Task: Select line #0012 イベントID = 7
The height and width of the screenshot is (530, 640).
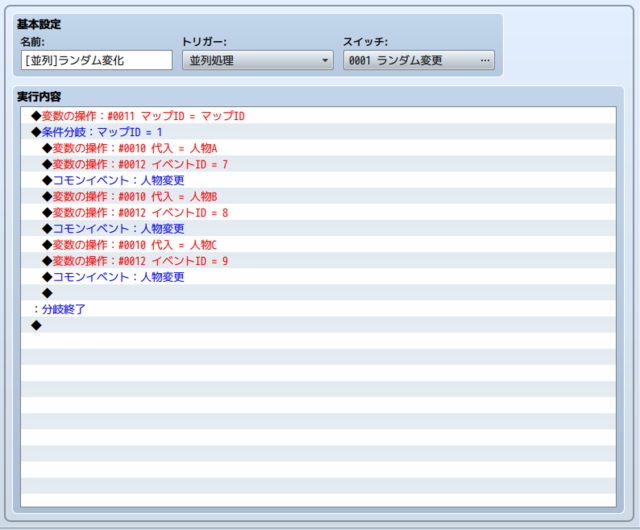Action: (x=318, y=164)
